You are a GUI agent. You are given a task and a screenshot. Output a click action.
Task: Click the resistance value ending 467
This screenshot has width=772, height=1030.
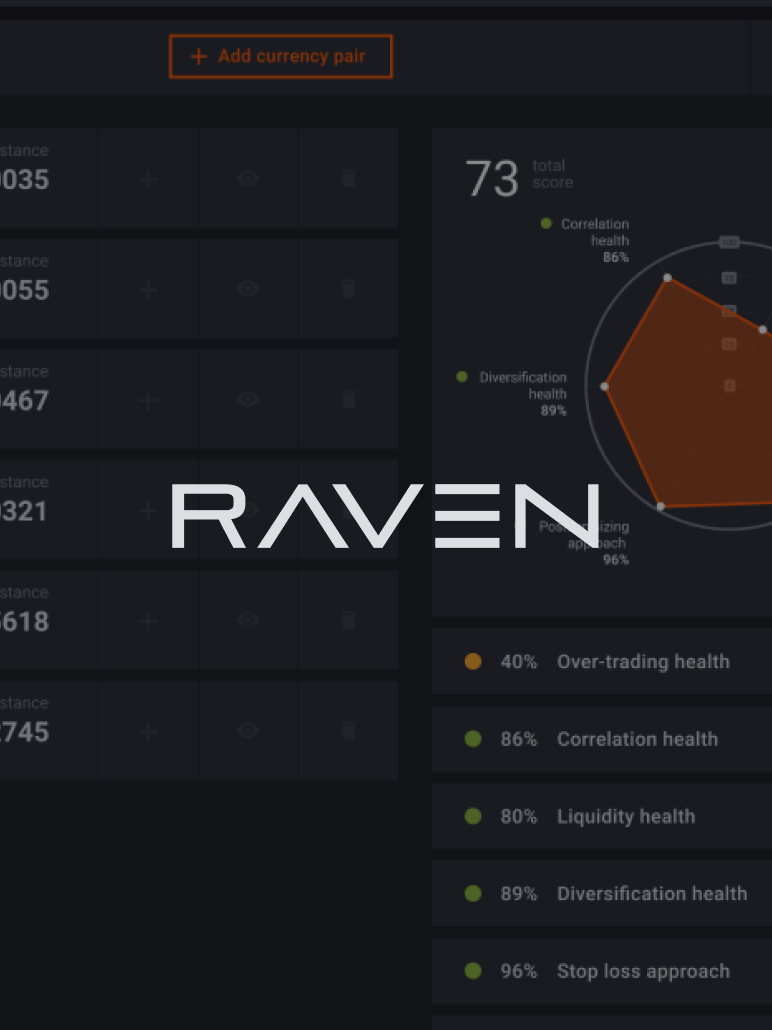(24, 400)
